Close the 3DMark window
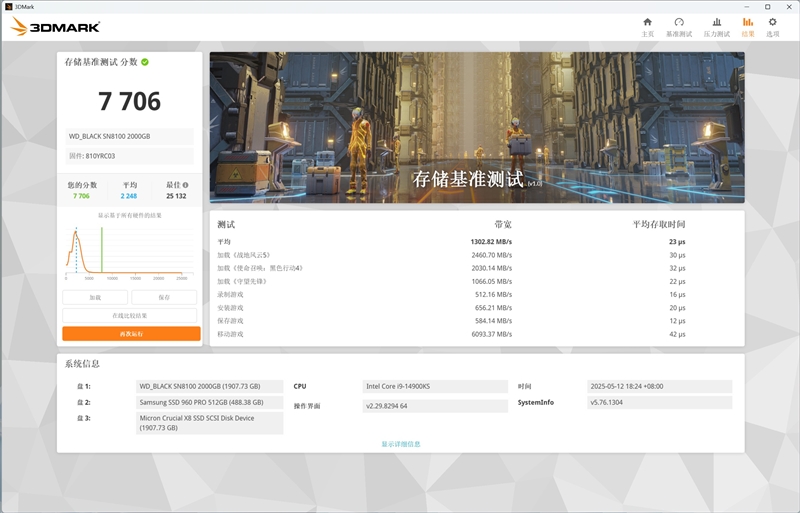The image size is (800, 513). (x=788, y=7)
